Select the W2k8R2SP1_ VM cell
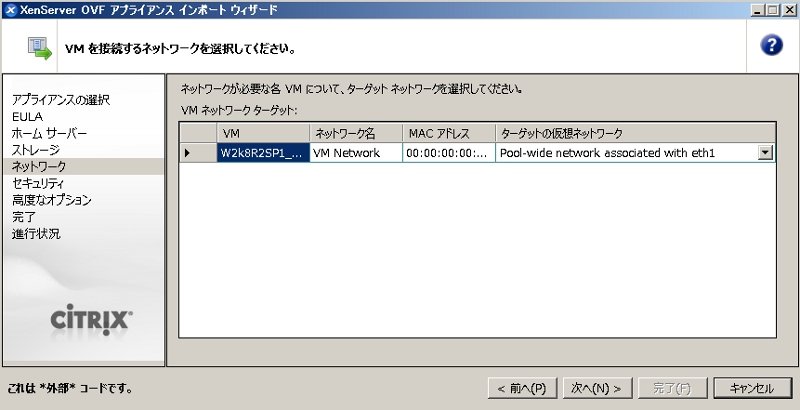Viewport: 800px width, 410px height. pos(263,152)
